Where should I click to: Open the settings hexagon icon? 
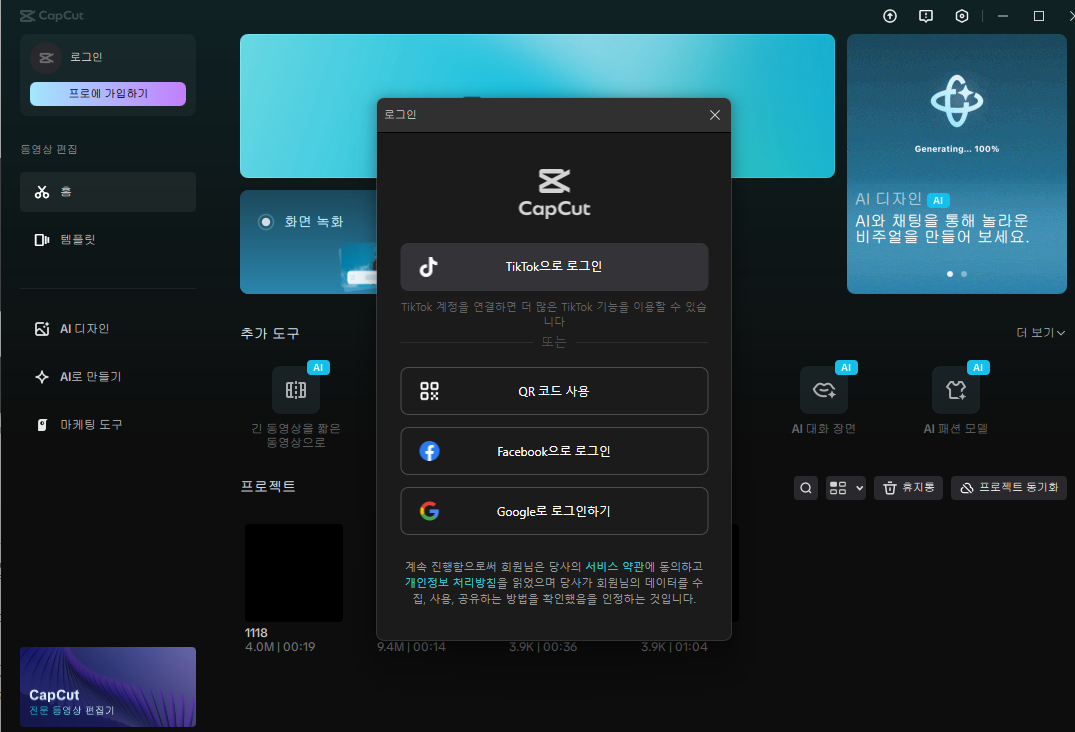tap(962, 16)
